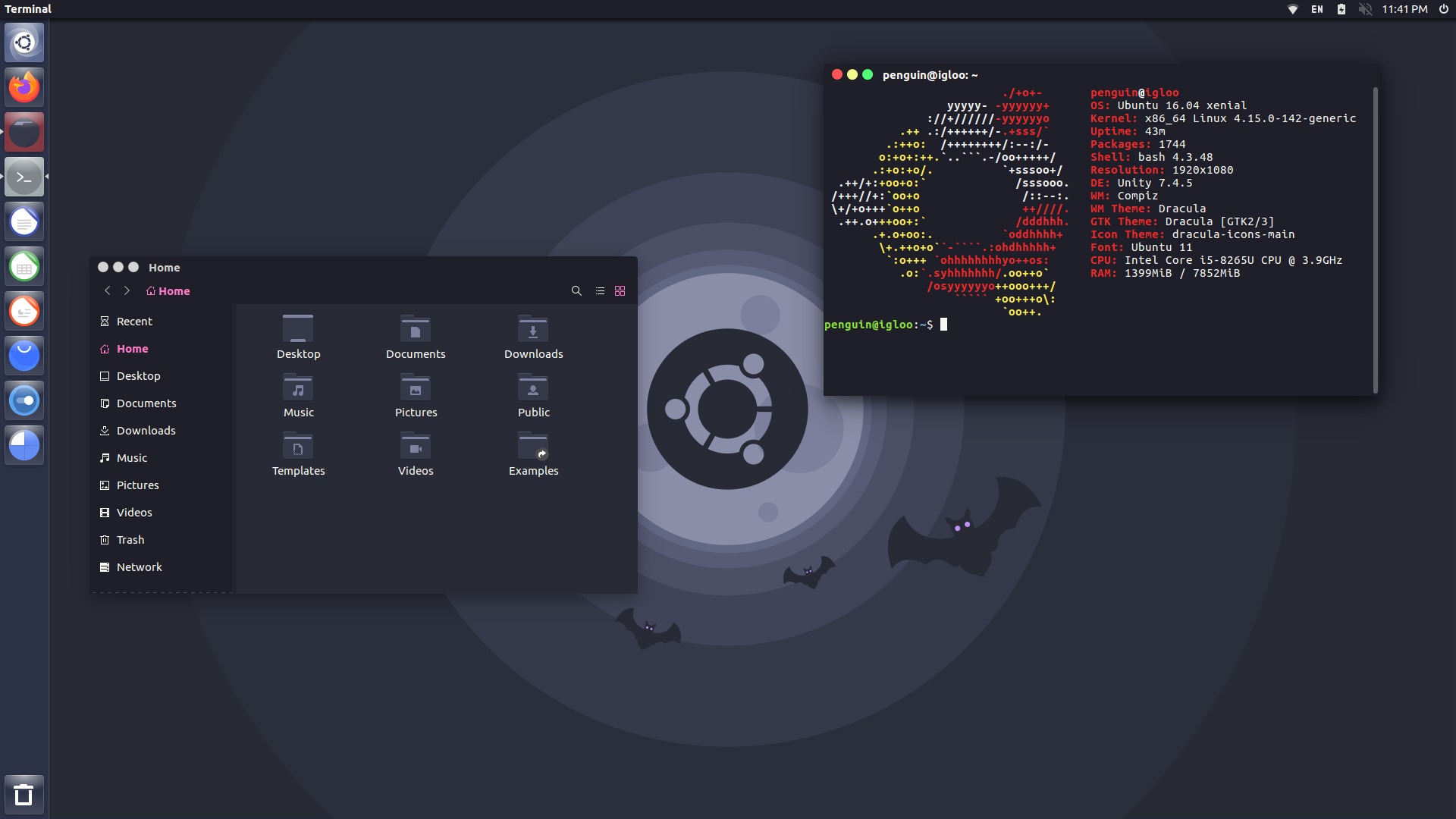Viewport: 1456px width, 819px height.
Task: Click the Terminal app menu title
Action: coord(28,9)
